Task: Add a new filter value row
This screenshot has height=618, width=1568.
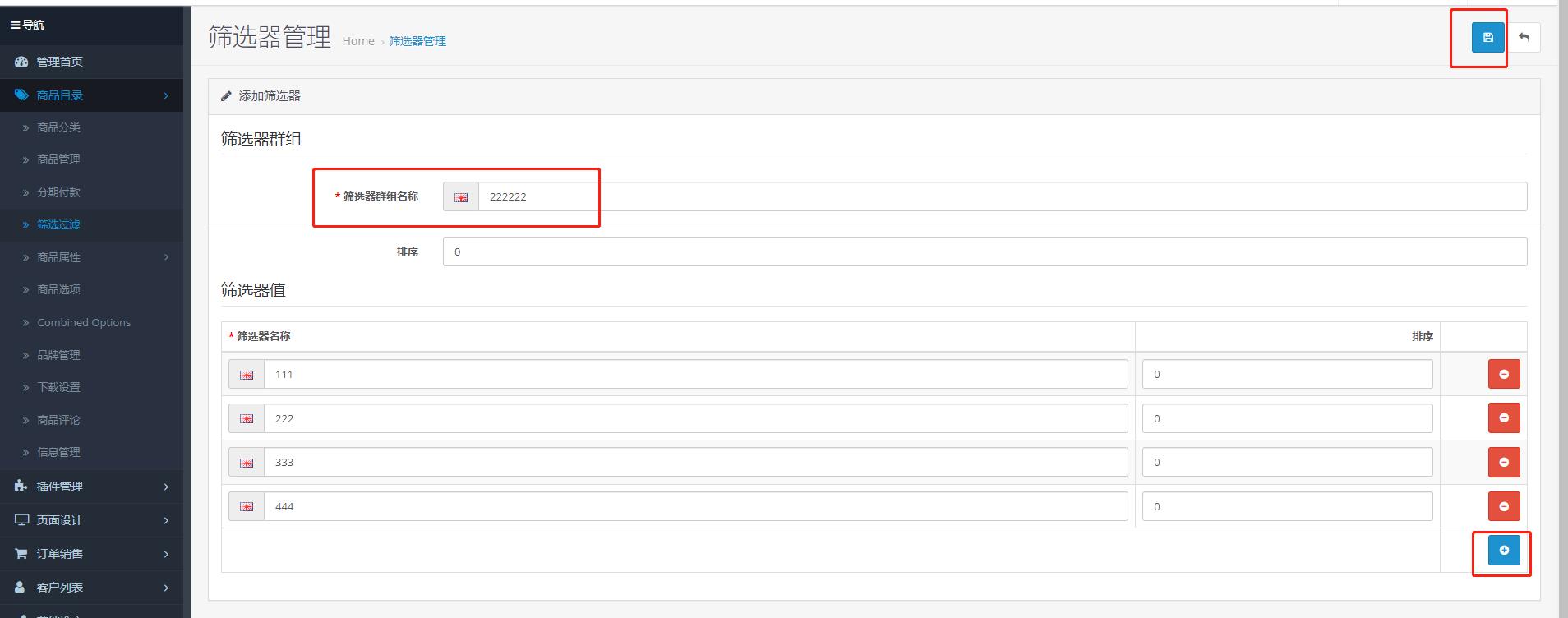Action: (1503, 551)
